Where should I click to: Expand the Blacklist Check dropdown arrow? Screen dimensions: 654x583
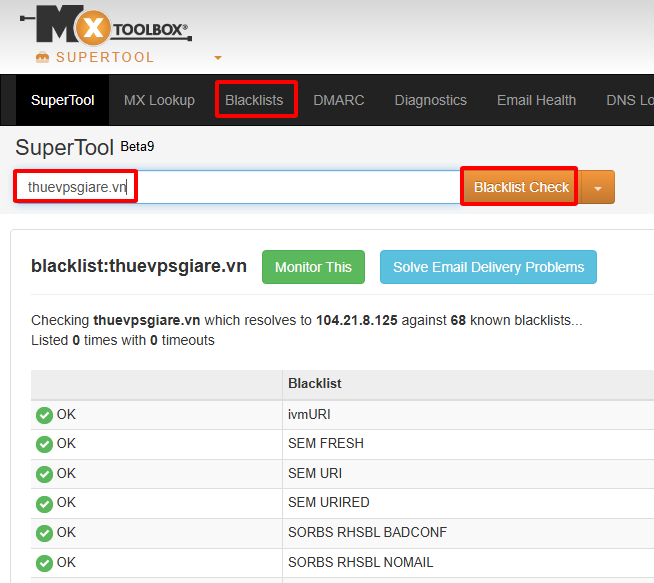(x=598, y=188)
